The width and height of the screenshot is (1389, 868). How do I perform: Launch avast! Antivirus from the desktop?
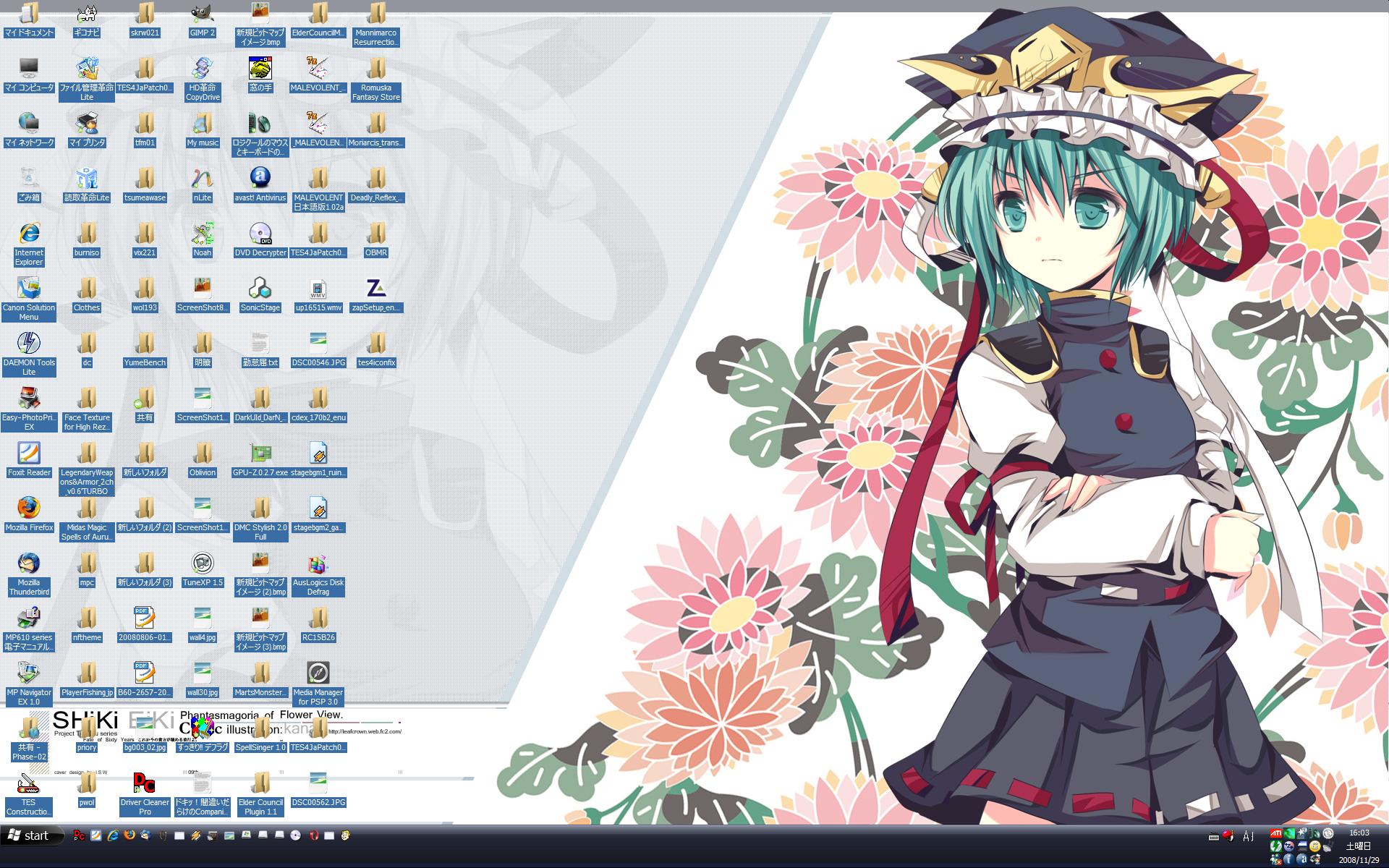[260, 184]
